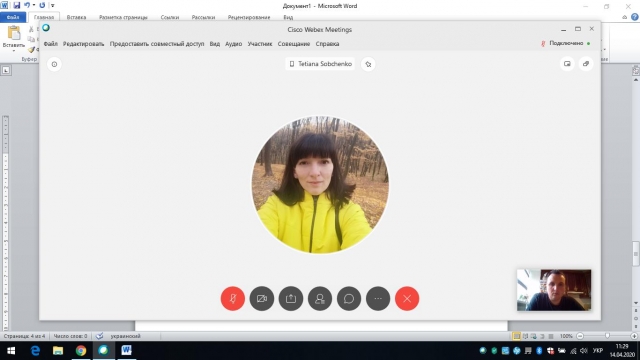The image size is (640, 360).
Task: Open Webex Редактировать menu
Action: point(83,44)
